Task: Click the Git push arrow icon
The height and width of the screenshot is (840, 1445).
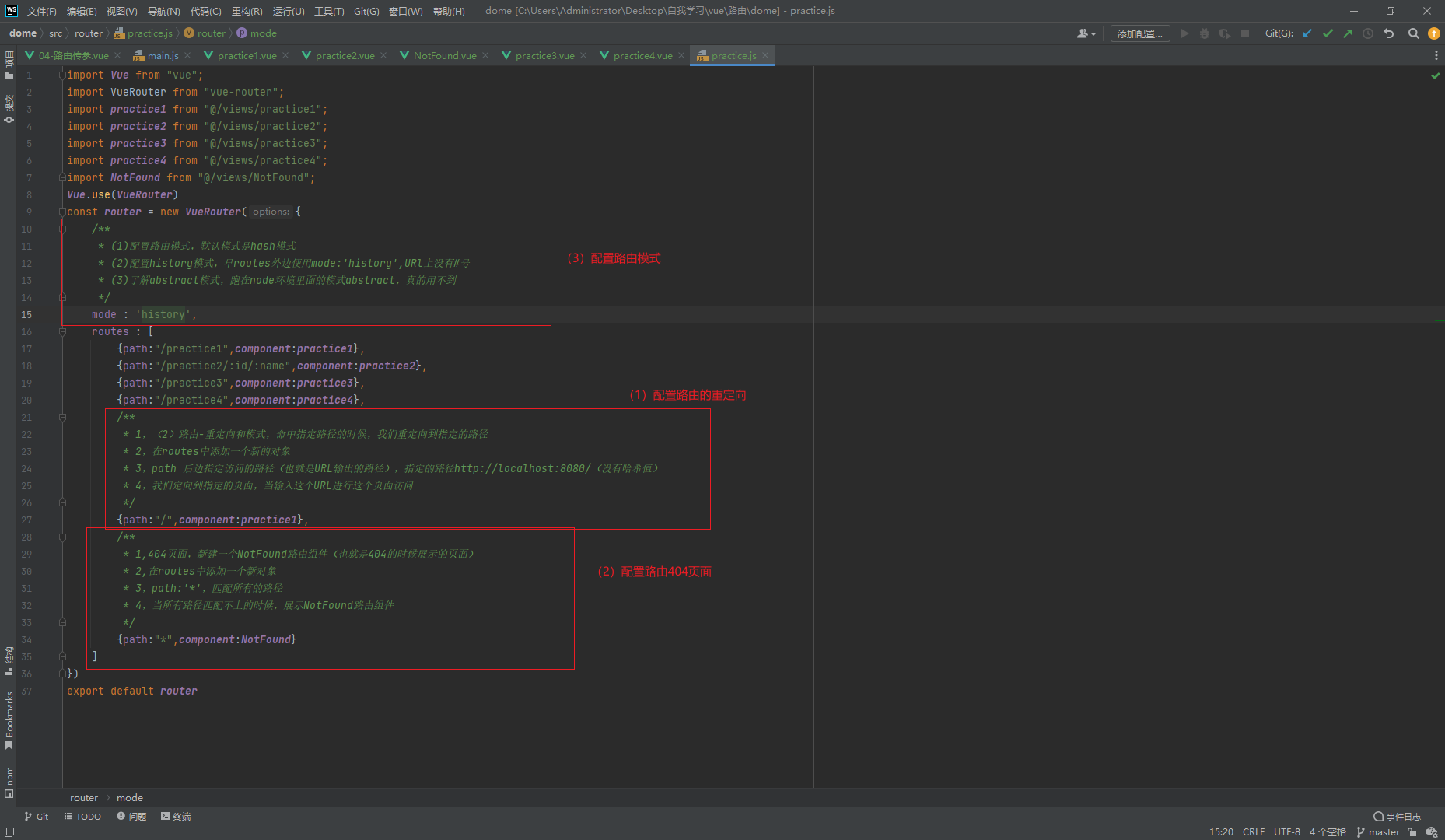Action: [x=1347, y=33]
